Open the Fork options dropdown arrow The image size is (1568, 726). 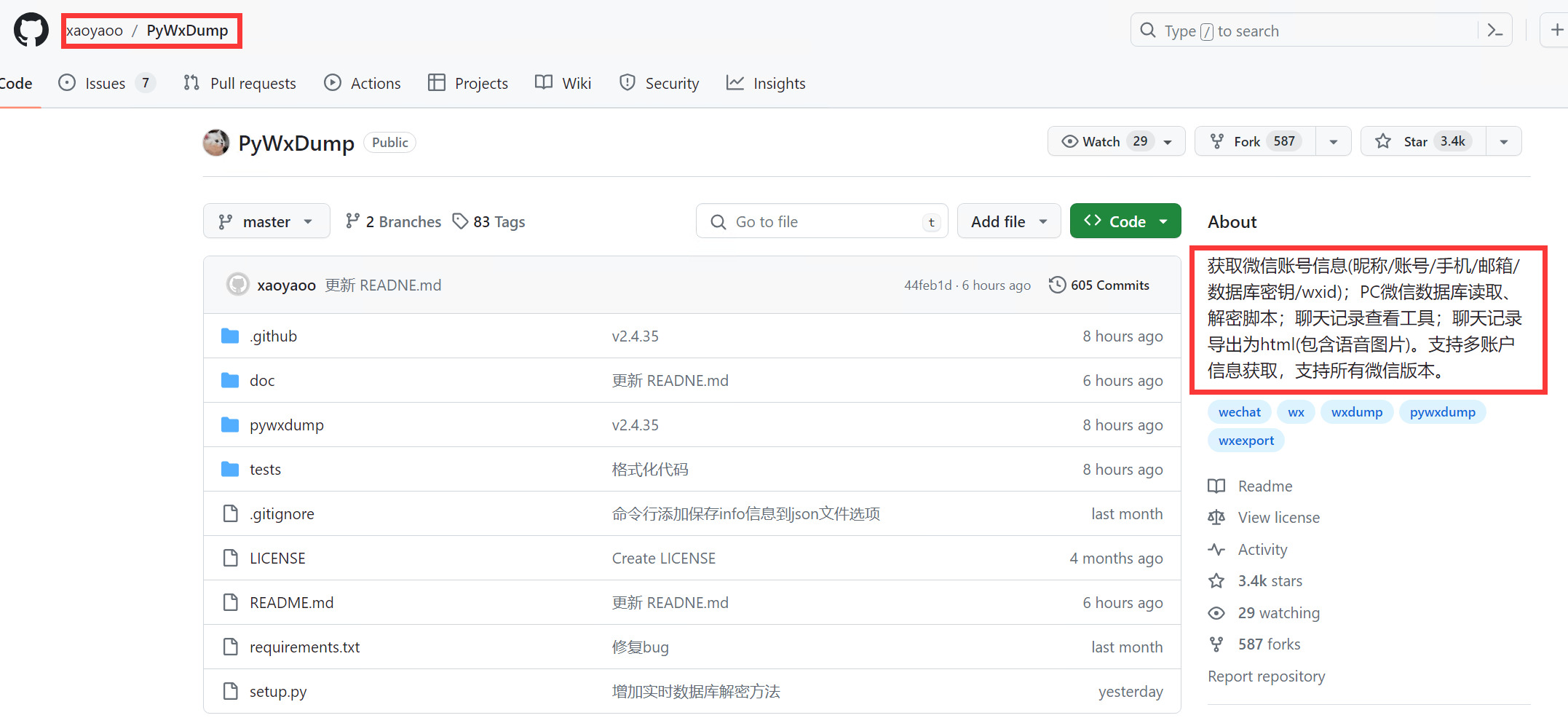point(1334,142)
